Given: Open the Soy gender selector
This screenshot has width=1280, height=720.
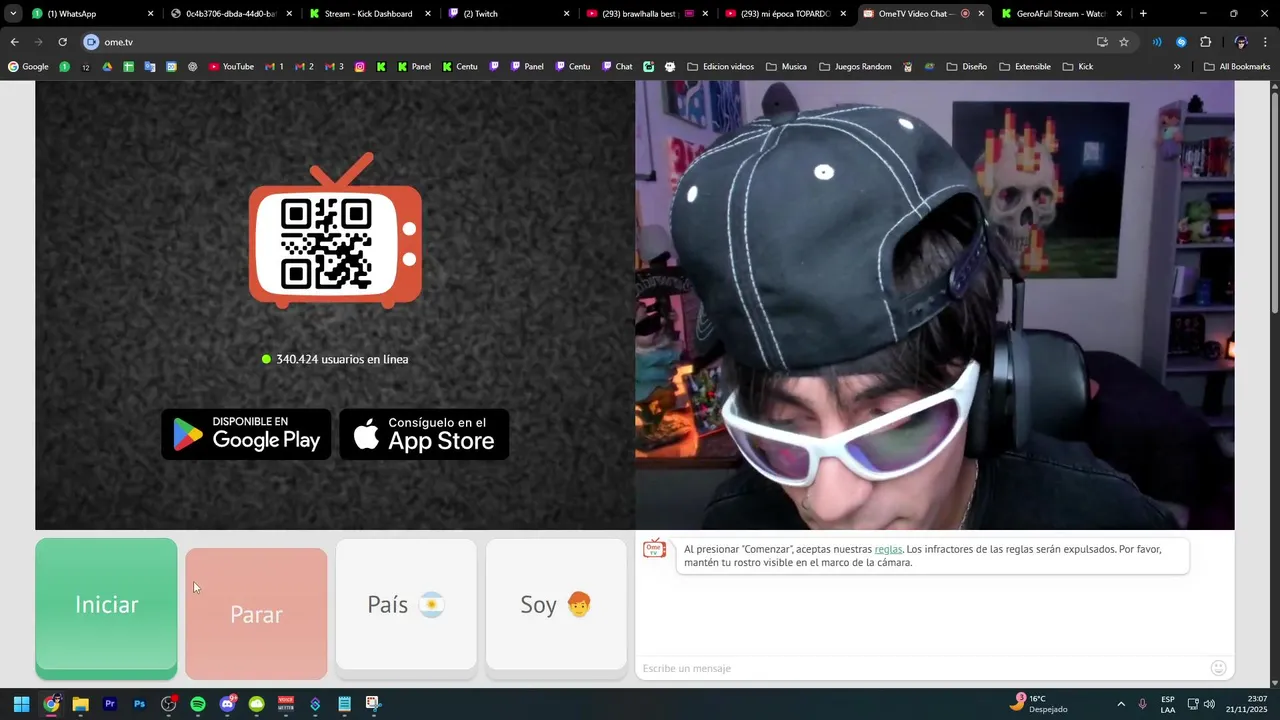Looking at the screenshot, I should point(556,605).
